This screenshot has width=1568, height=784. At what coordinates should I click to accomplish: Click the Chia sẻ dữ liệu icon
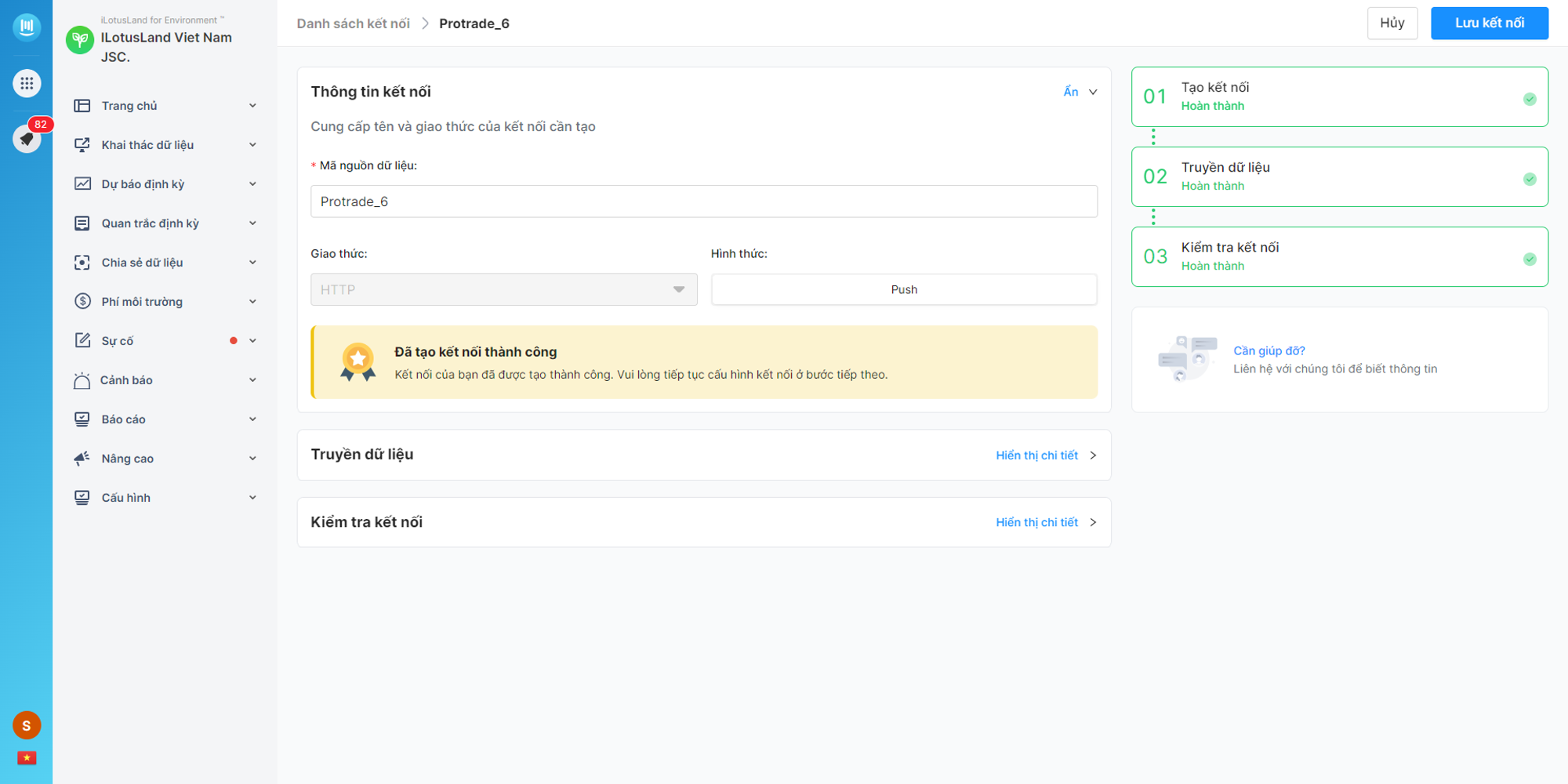click(82, 262)
